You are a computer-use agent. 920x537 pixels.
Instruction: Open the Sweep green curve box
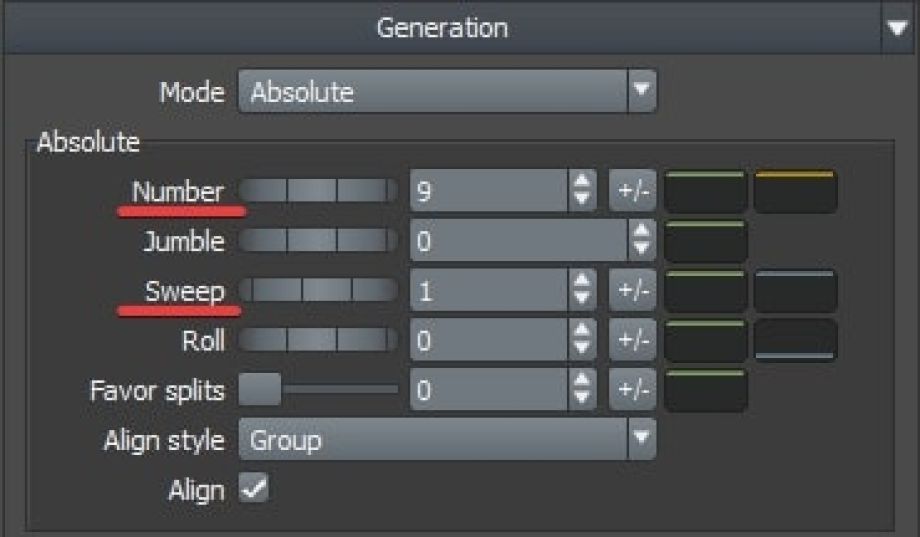point(705,290)
